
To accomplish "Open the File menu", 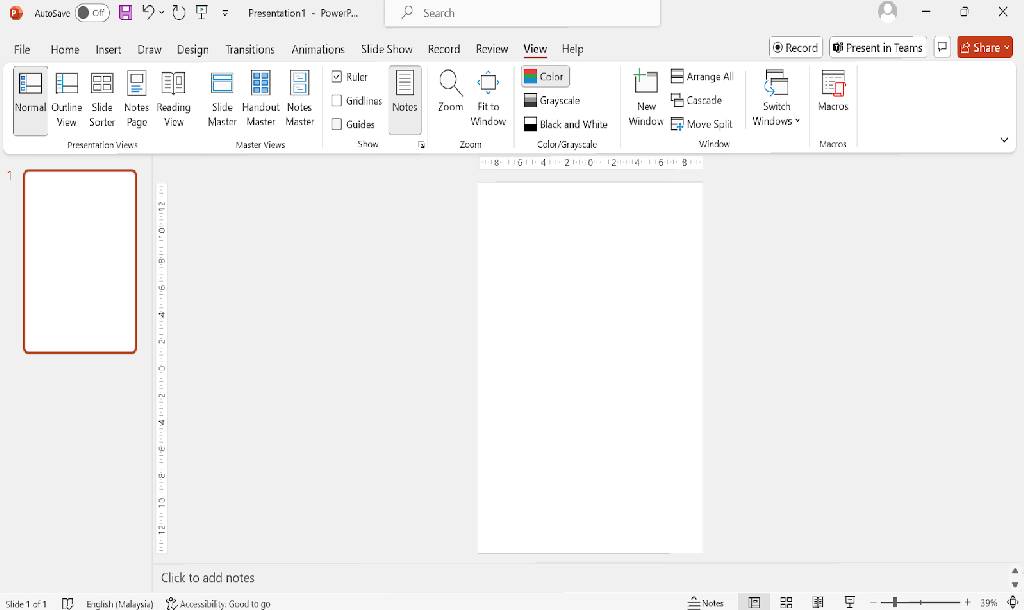I will click(x=22, y=49).
